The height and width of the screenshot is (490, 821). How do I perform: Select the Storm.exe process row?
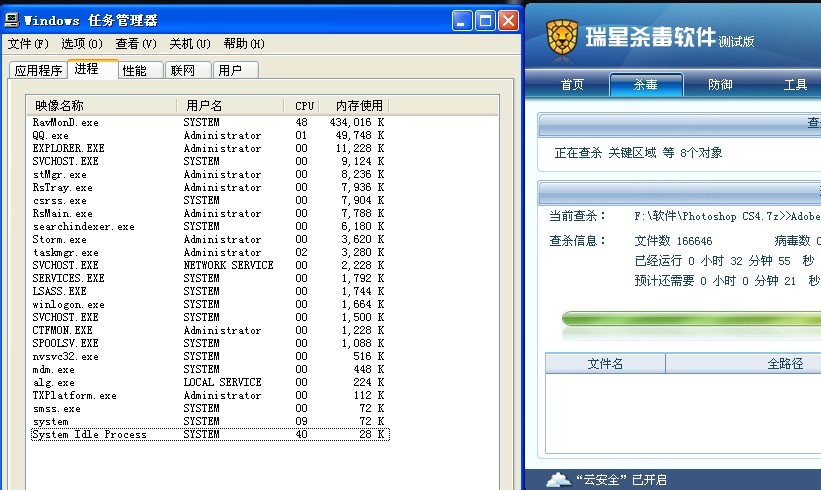coord(210,239)
